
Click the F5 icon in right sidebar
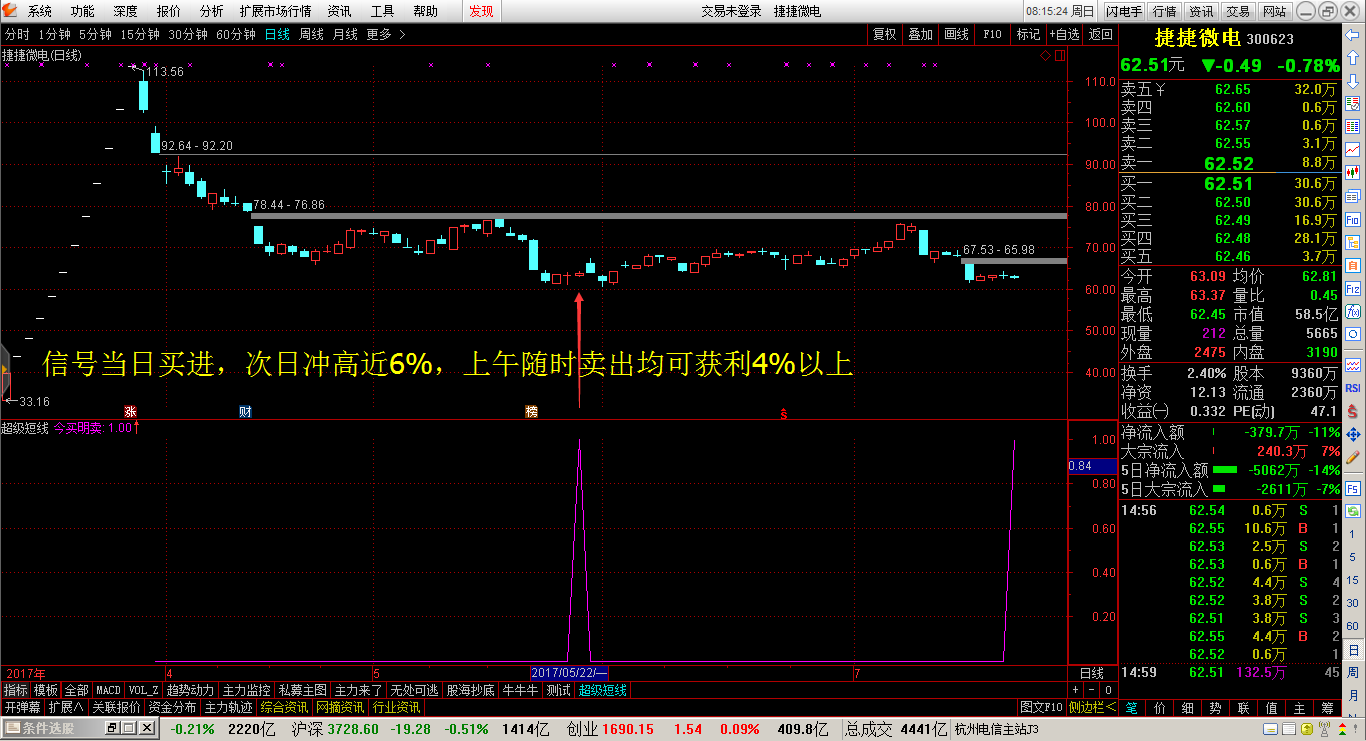click(x=1352, y=489)
